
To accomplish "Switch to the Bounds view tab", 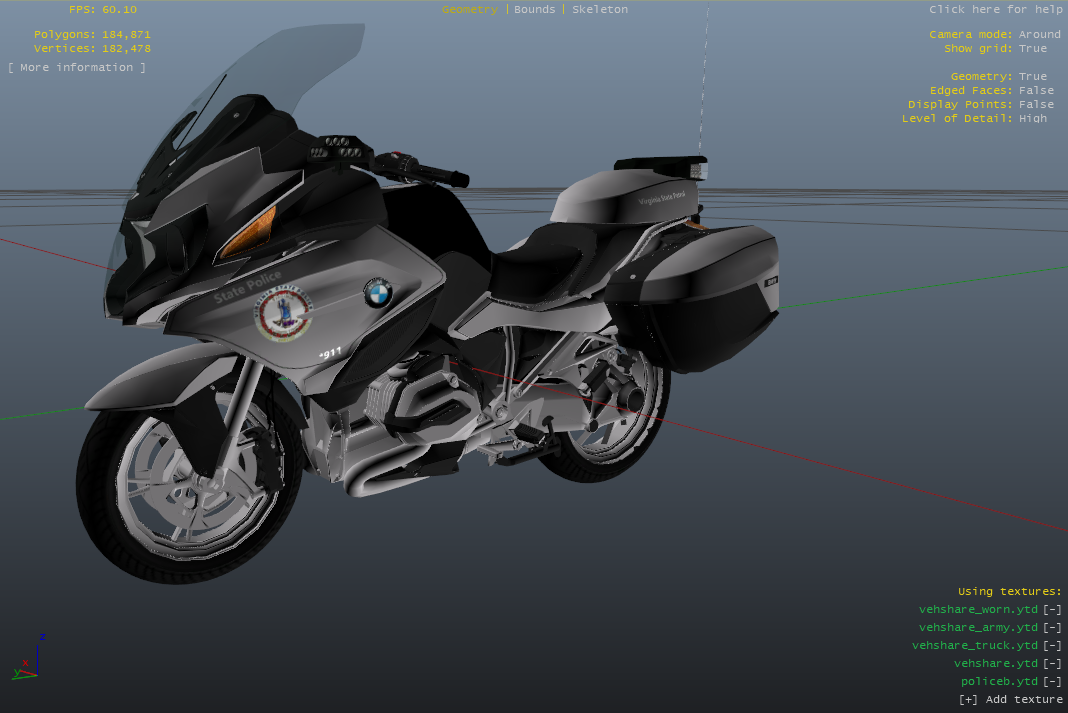I will [534, 10].
